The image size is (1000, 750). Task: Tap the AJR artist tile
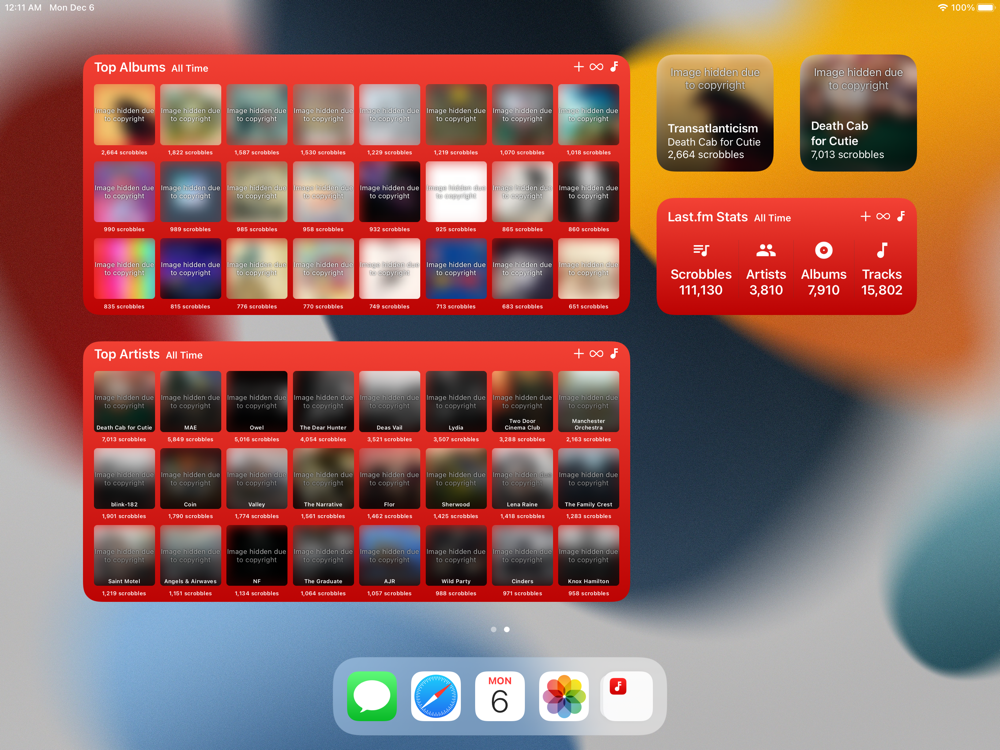click(390, 556)
